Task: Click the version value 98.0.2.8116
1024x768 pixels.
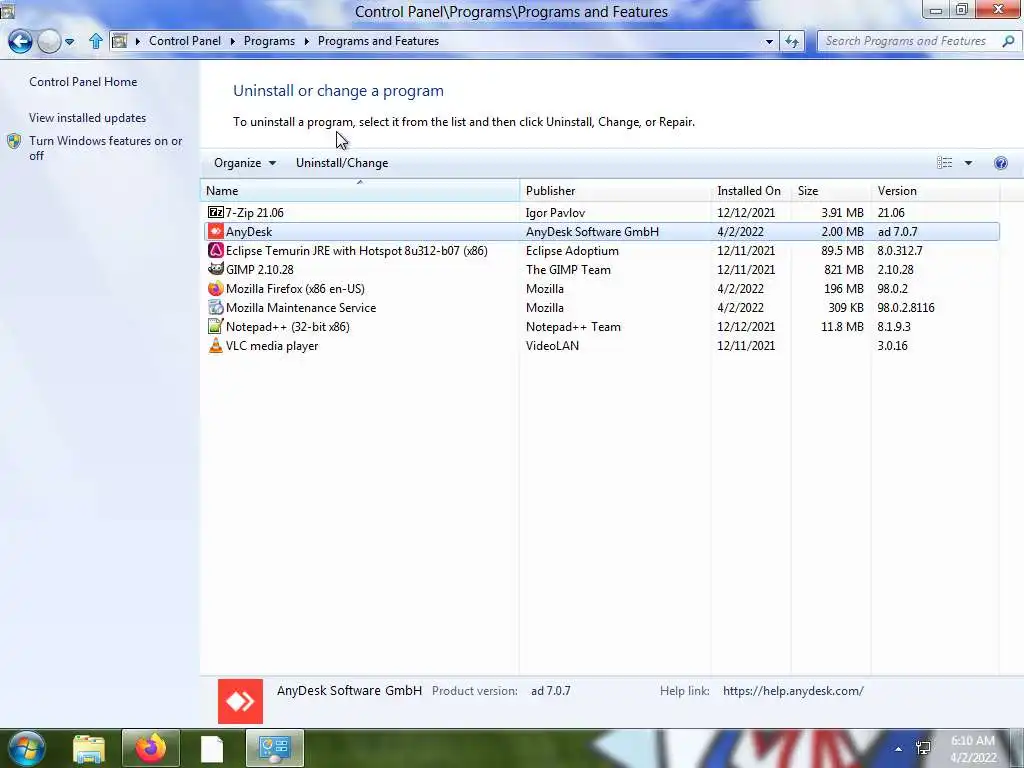Action: [x=906, y=307]
